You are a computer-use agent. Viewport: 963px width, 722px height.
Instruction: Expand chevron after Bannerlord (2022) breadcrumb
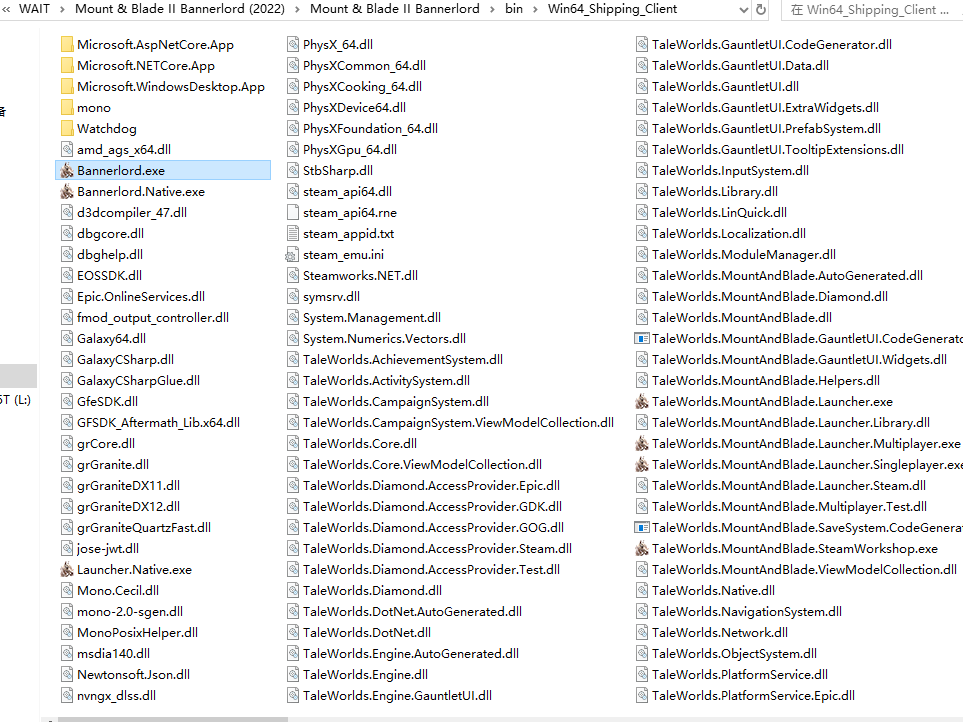click(x=297, y=9)
